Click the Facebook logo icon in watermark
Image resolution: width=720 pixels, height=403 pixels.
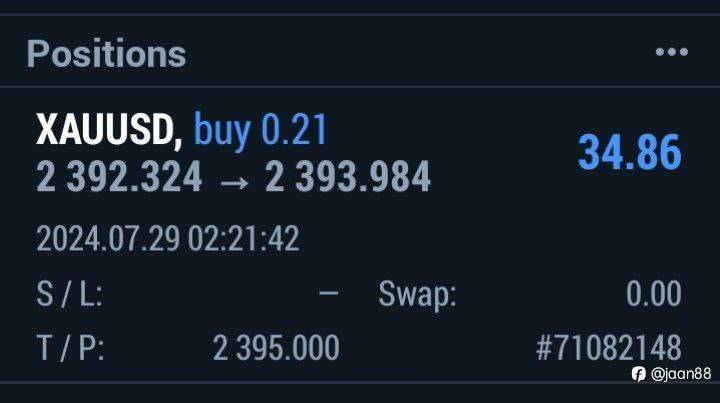point(638,373)
